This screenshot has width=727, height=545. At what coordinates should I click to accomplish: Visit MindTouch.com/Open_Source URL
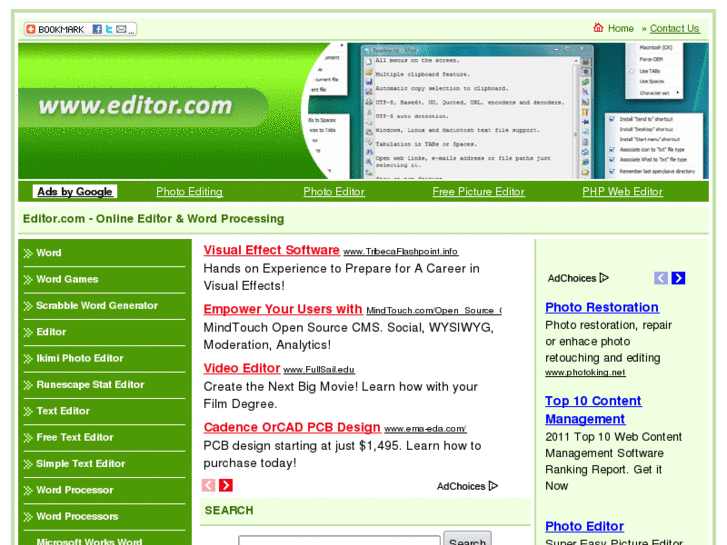click(x=434, y=310)
